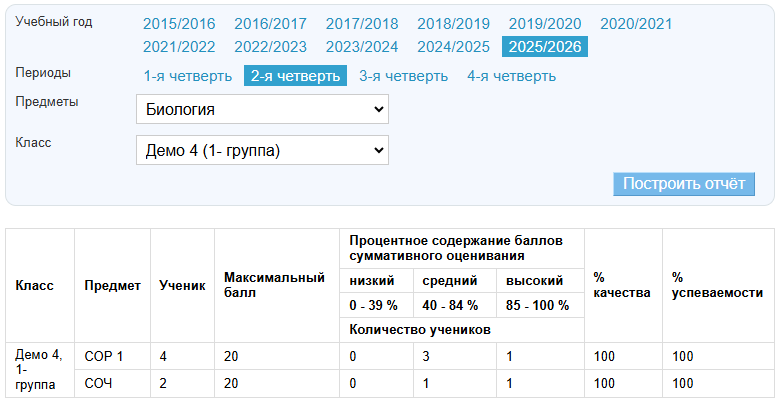
Task: Switch to the 2017/2018 school year
Action: pos(362,24)
